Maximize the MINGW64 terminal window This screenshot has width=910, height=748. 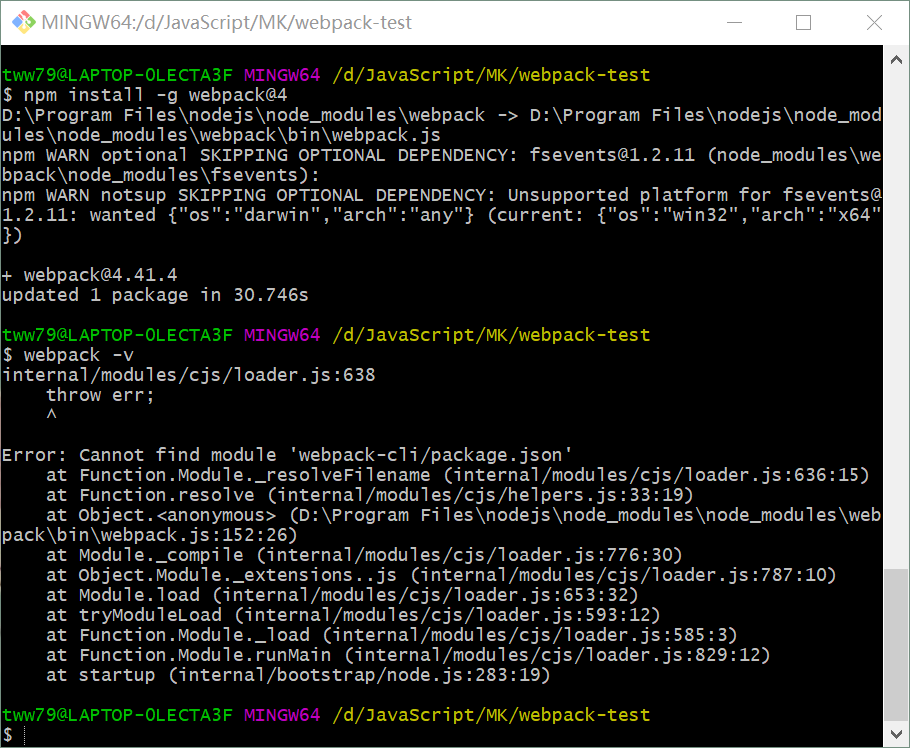pos(803,23)
